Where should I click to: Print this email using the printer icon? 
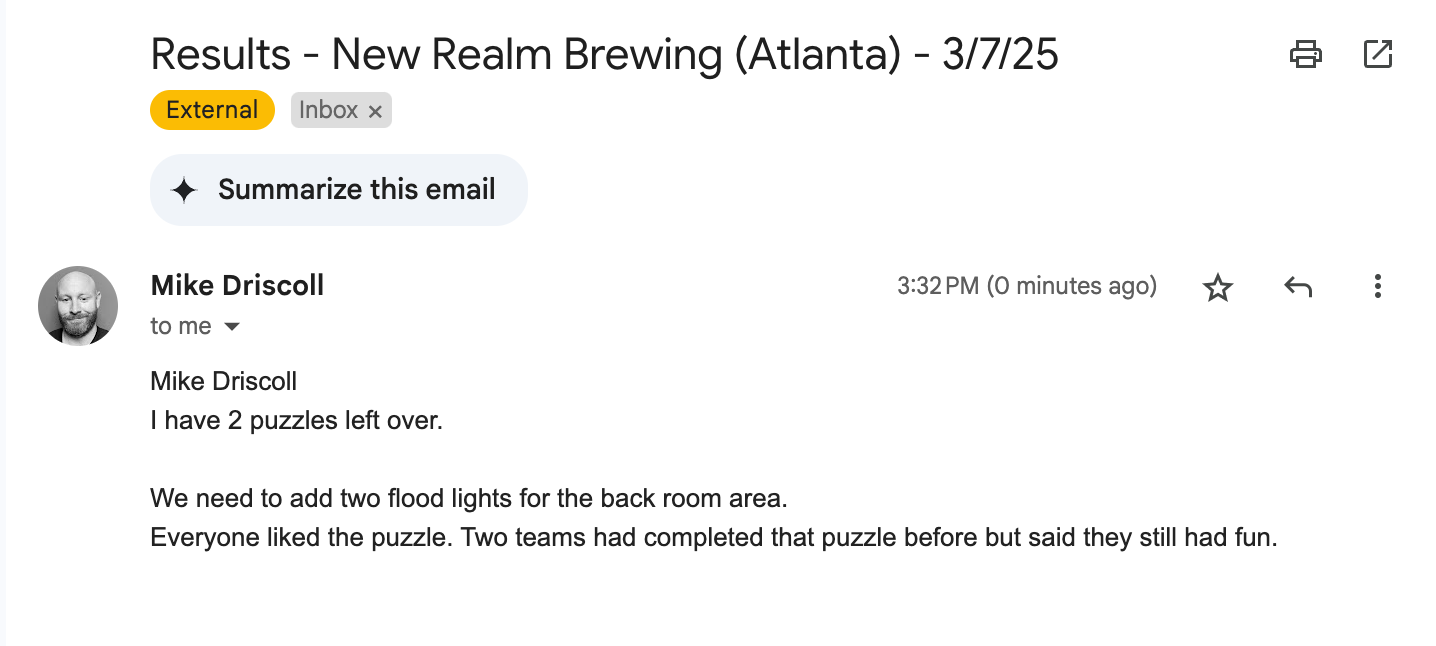click(x=1306, y=54)
